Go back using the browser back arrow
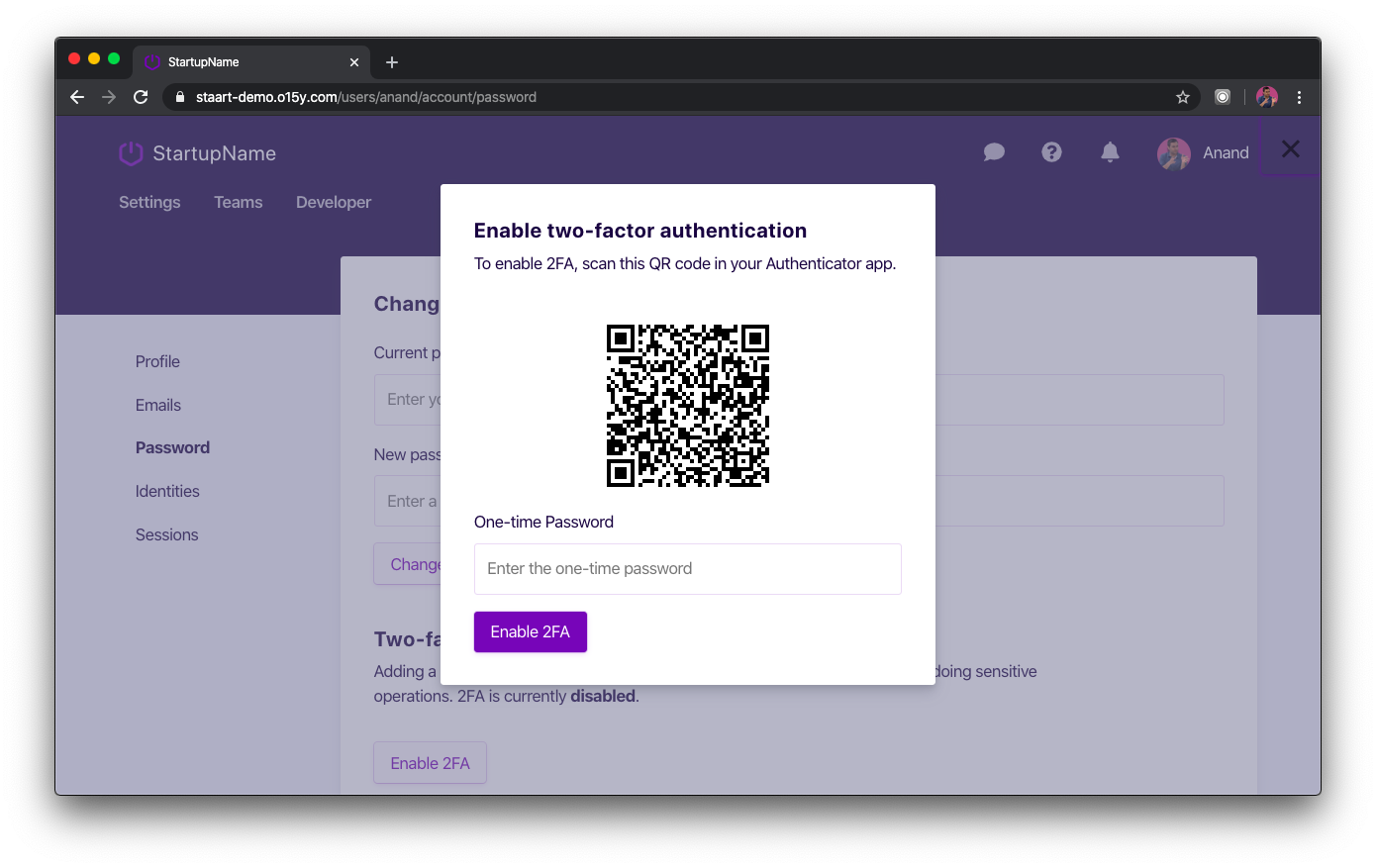Image resolution: width=1376 pixels, height=868 pixels. click(77, 97)
